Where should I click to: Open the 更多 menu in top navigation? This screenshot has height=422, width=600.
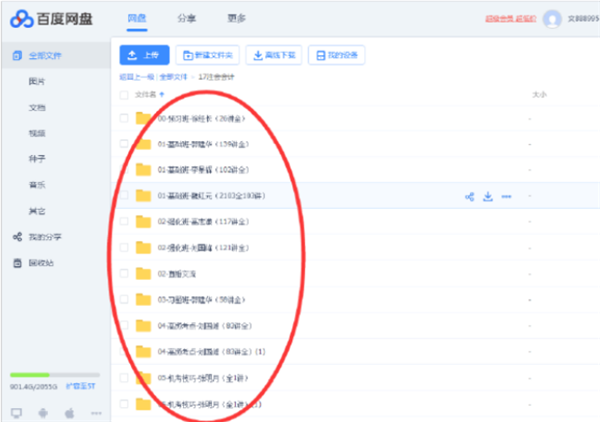pyautogui.click(x=236, y=18)
